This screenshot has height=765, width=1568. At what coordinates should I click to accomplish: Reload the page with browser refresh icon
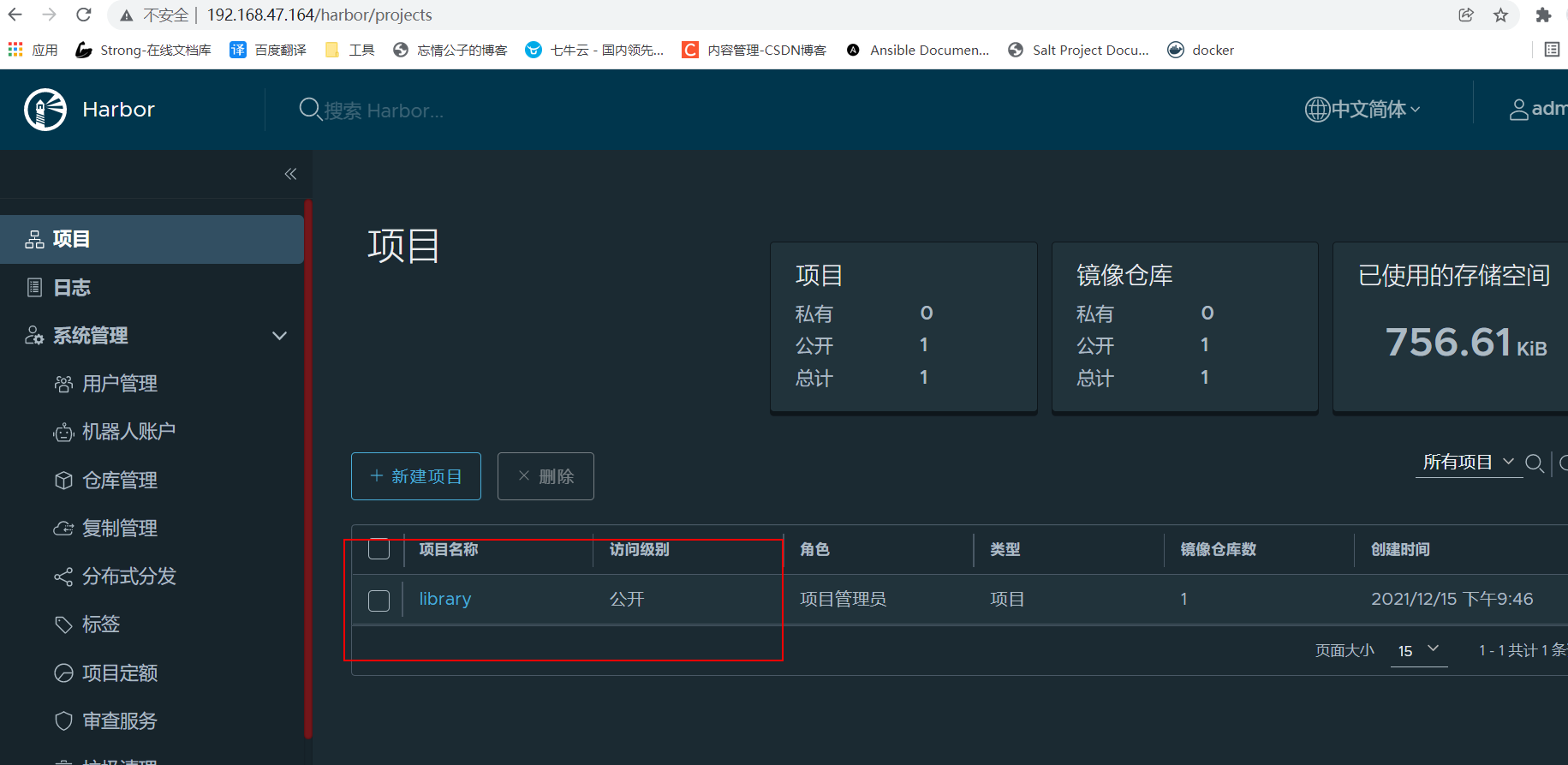pyautogui.click(x=83, y=15)
